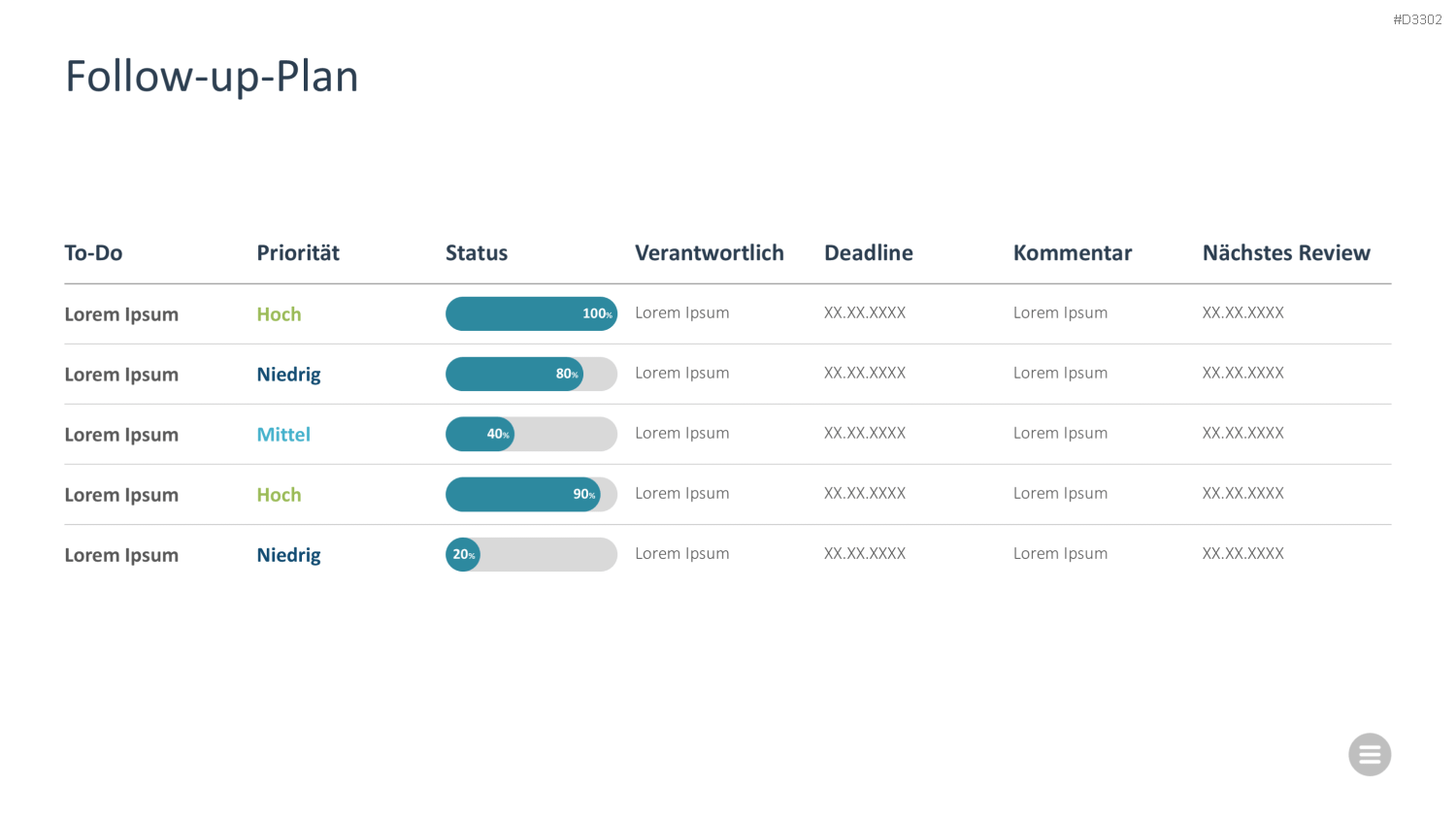Select the Follow-up-Plan title
The image size is (1456, 819).
(x=212, y=77)
